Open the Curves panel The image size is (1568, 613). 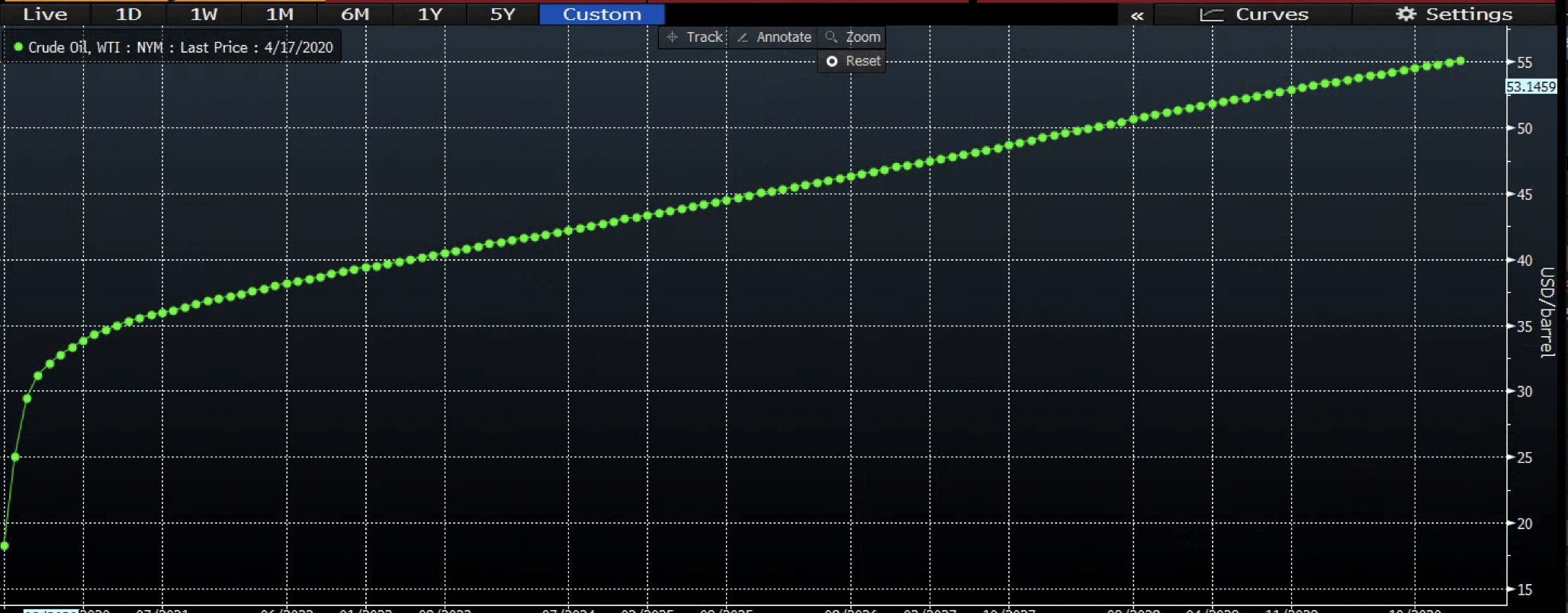point(1253,14)
